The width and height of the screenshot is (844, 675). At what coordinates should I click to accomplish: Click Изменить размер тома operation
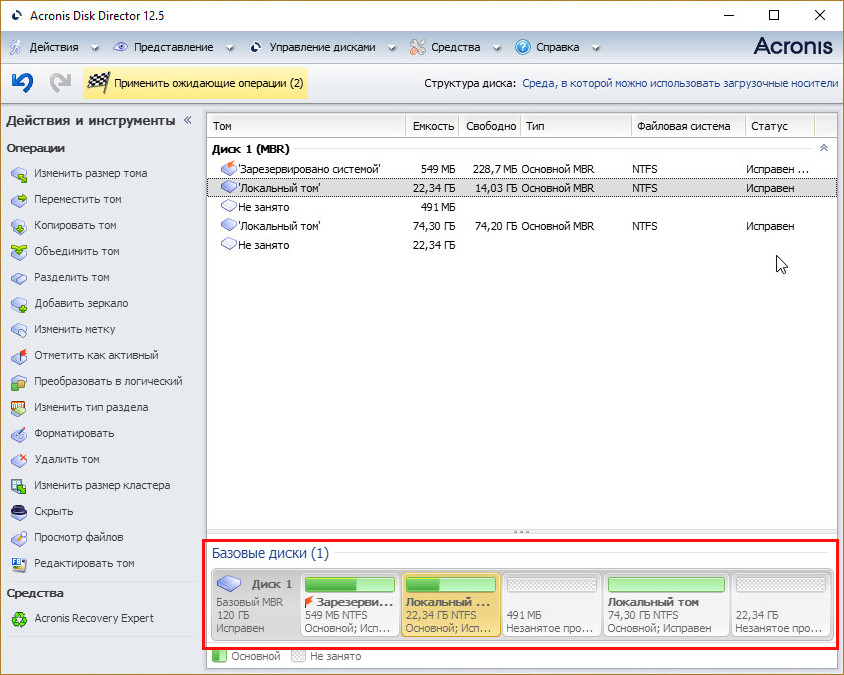point(90,173)
